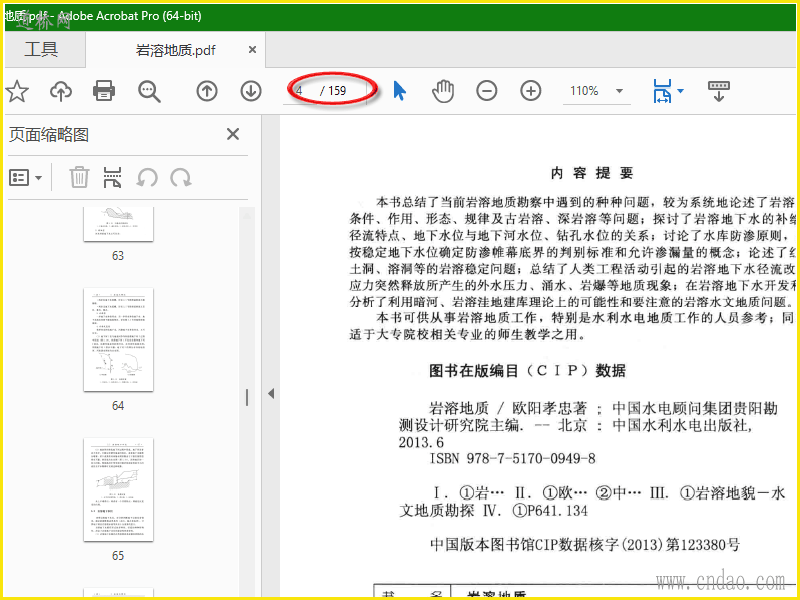Switch to the 岩溶地质.pdf tab
This screenshot has height=600, width=800.
[x=176, y=50]
